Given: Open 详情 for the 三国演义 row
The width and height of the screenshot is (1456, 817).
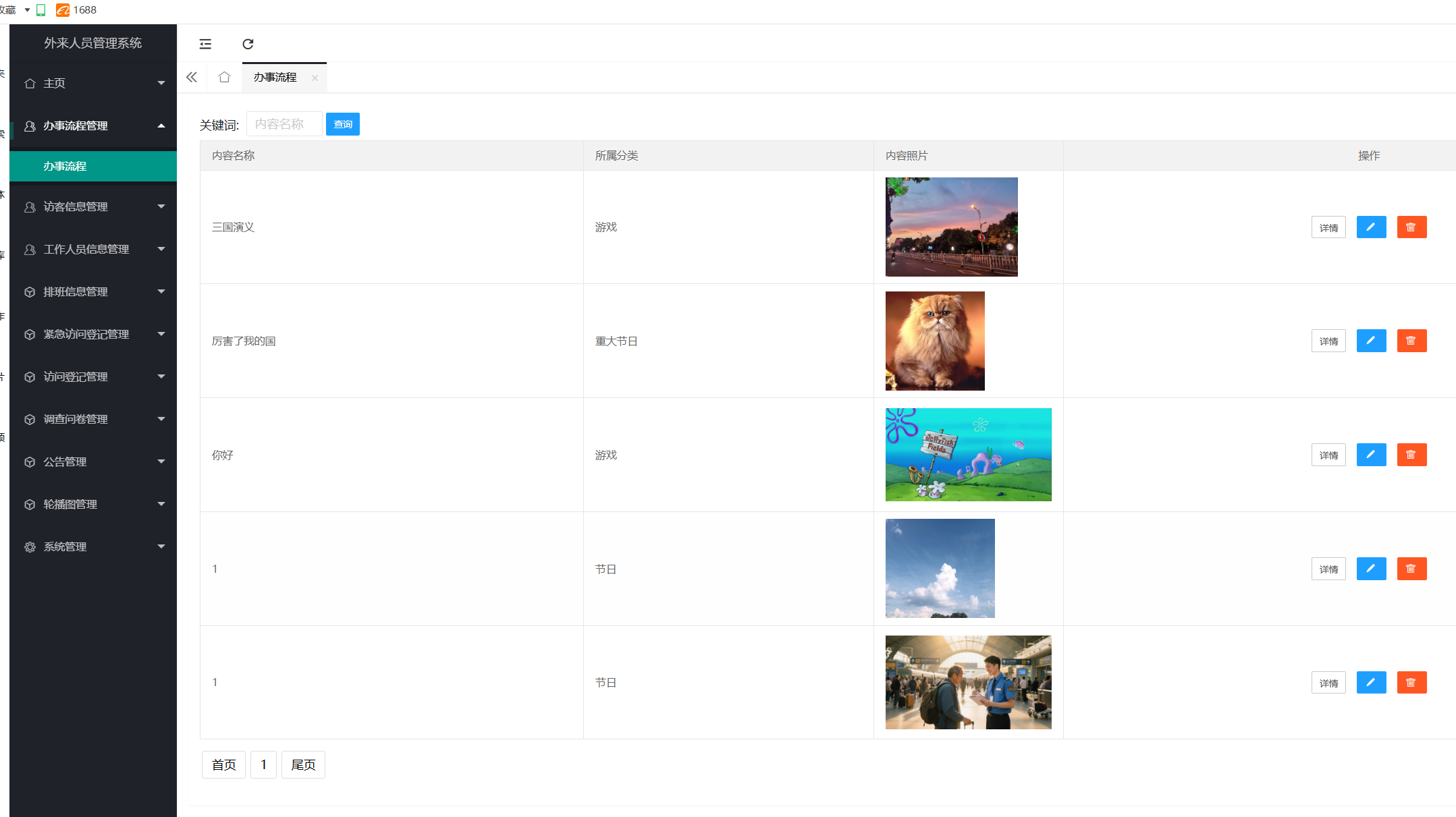Looking at the screenshot, I should (x=1328, y=228).
